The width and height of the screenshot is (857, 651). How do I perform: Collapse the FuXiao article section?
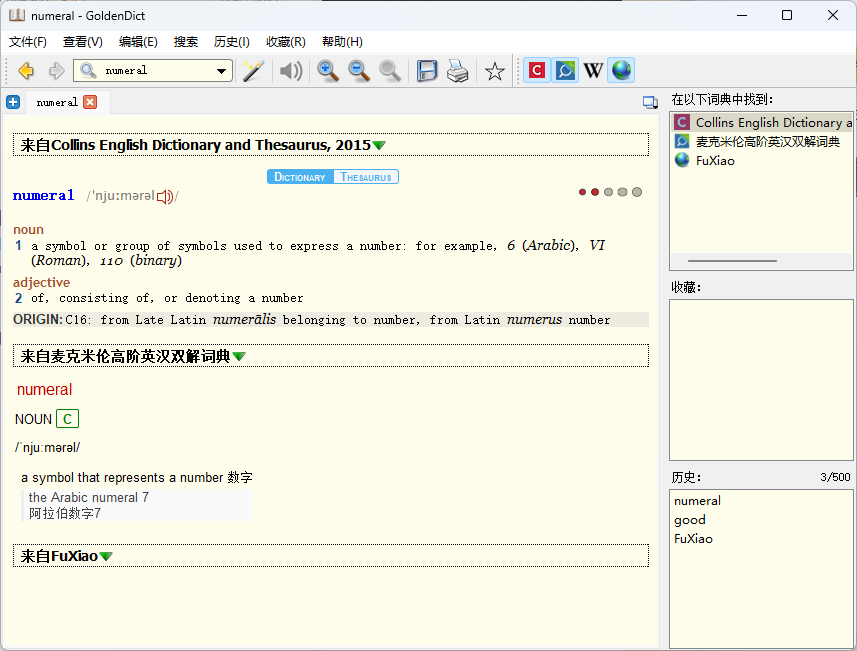click(106, 556)
